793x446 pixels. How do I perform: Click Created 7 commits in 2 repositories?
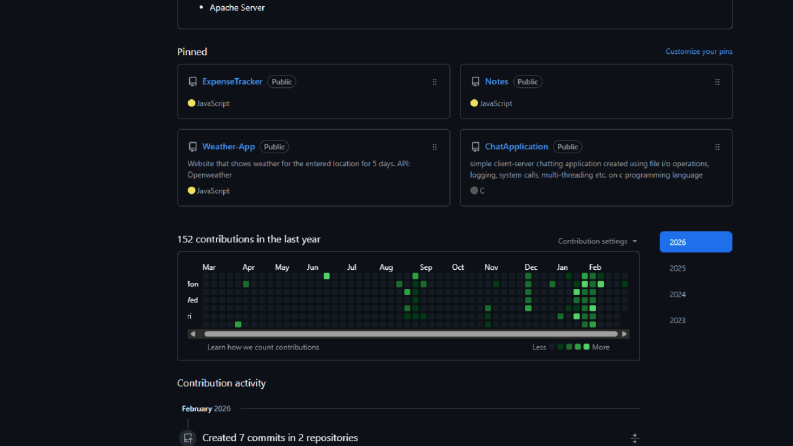pos(280,438)
